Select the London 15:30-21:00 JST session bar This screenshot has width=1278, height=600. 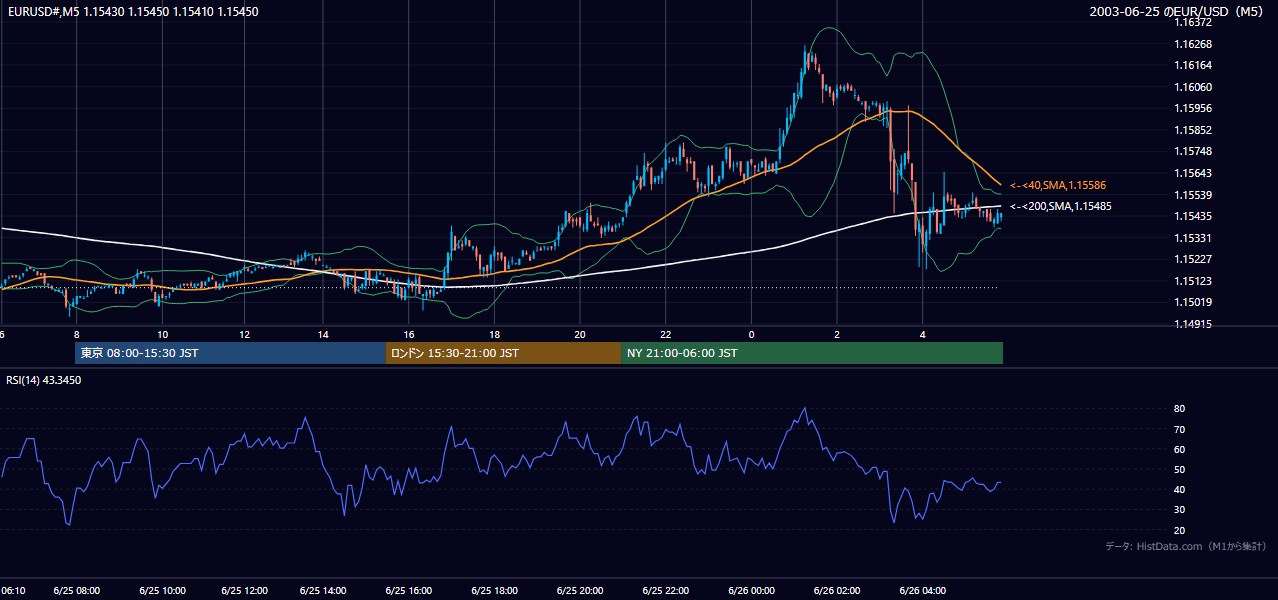coord(503,353)
